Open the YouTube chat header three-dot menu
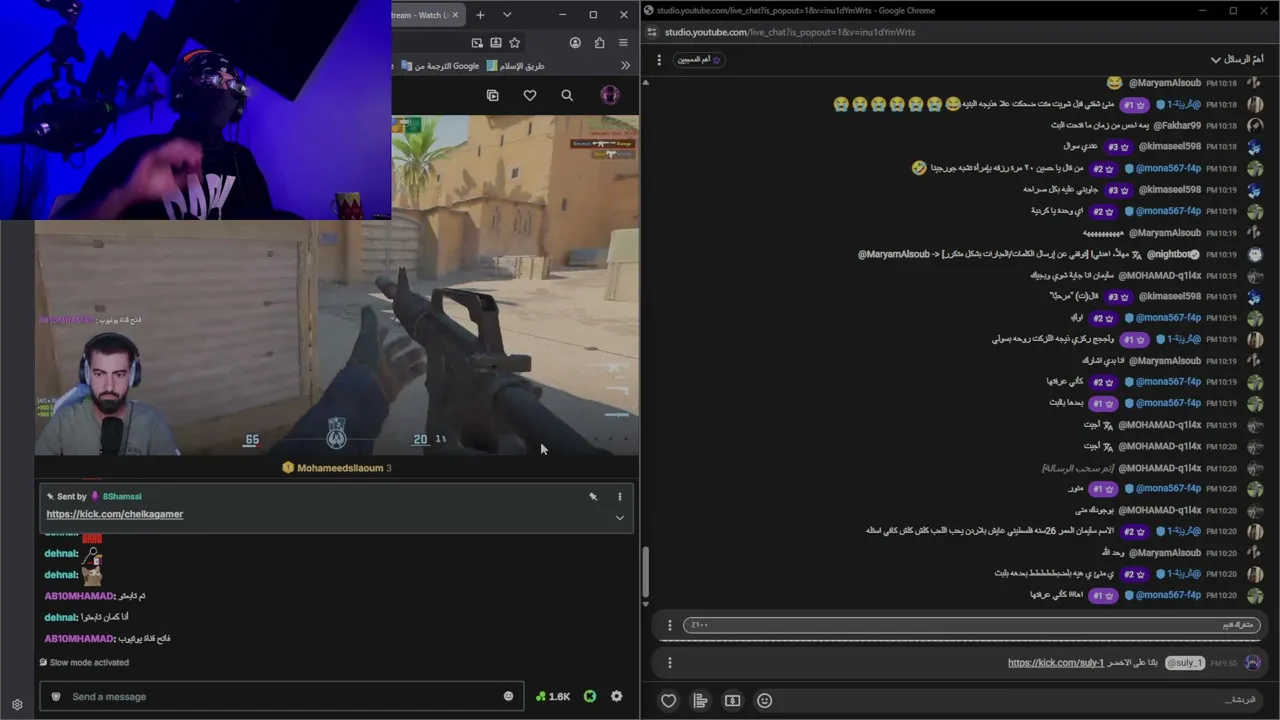 [x=659, y=60]
